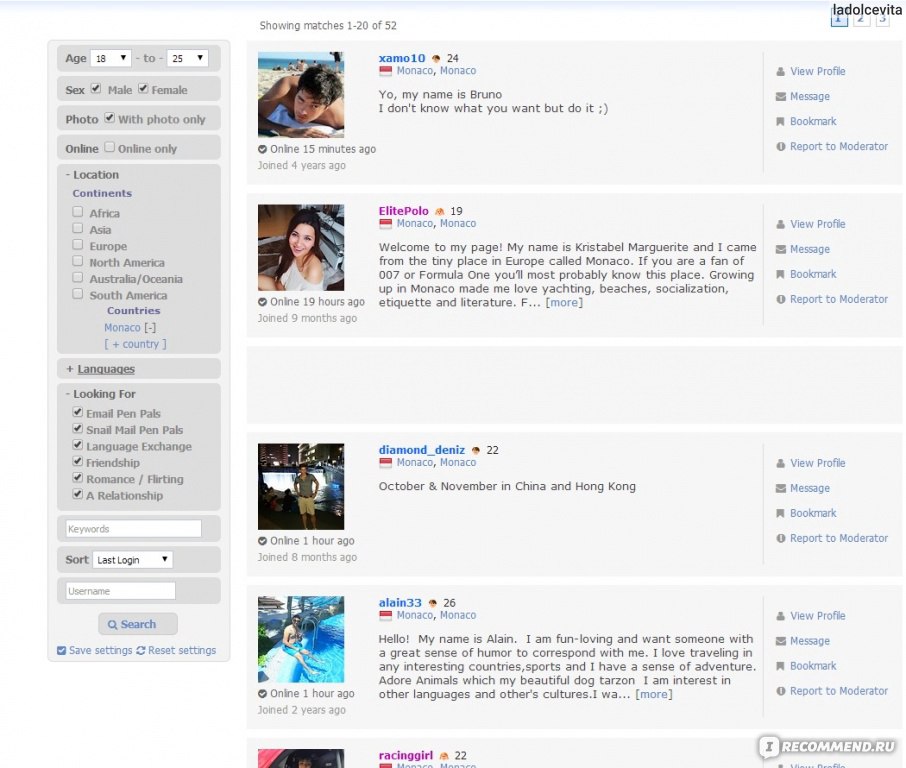Click the Message envelope icon for alain33
906x768 pixels.
tap(781, 641)
